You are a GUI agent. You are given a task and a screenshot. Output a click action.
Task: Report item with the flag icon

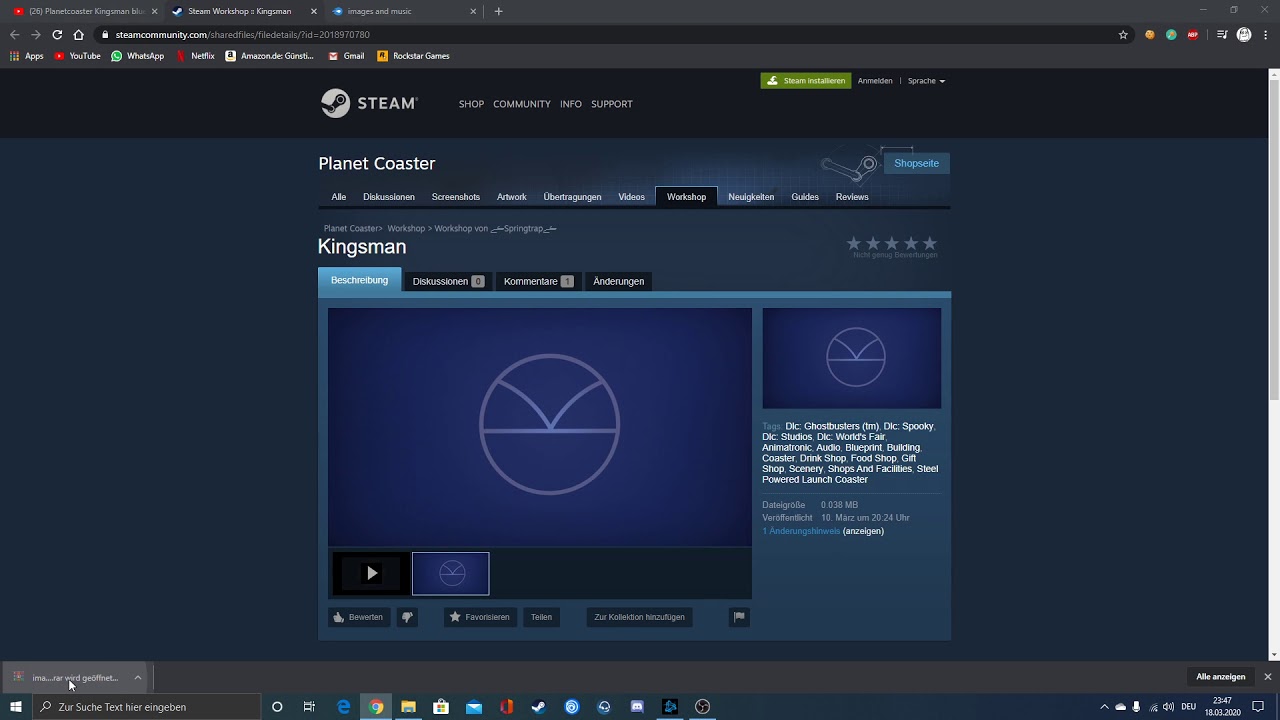(x=739, y=617)
